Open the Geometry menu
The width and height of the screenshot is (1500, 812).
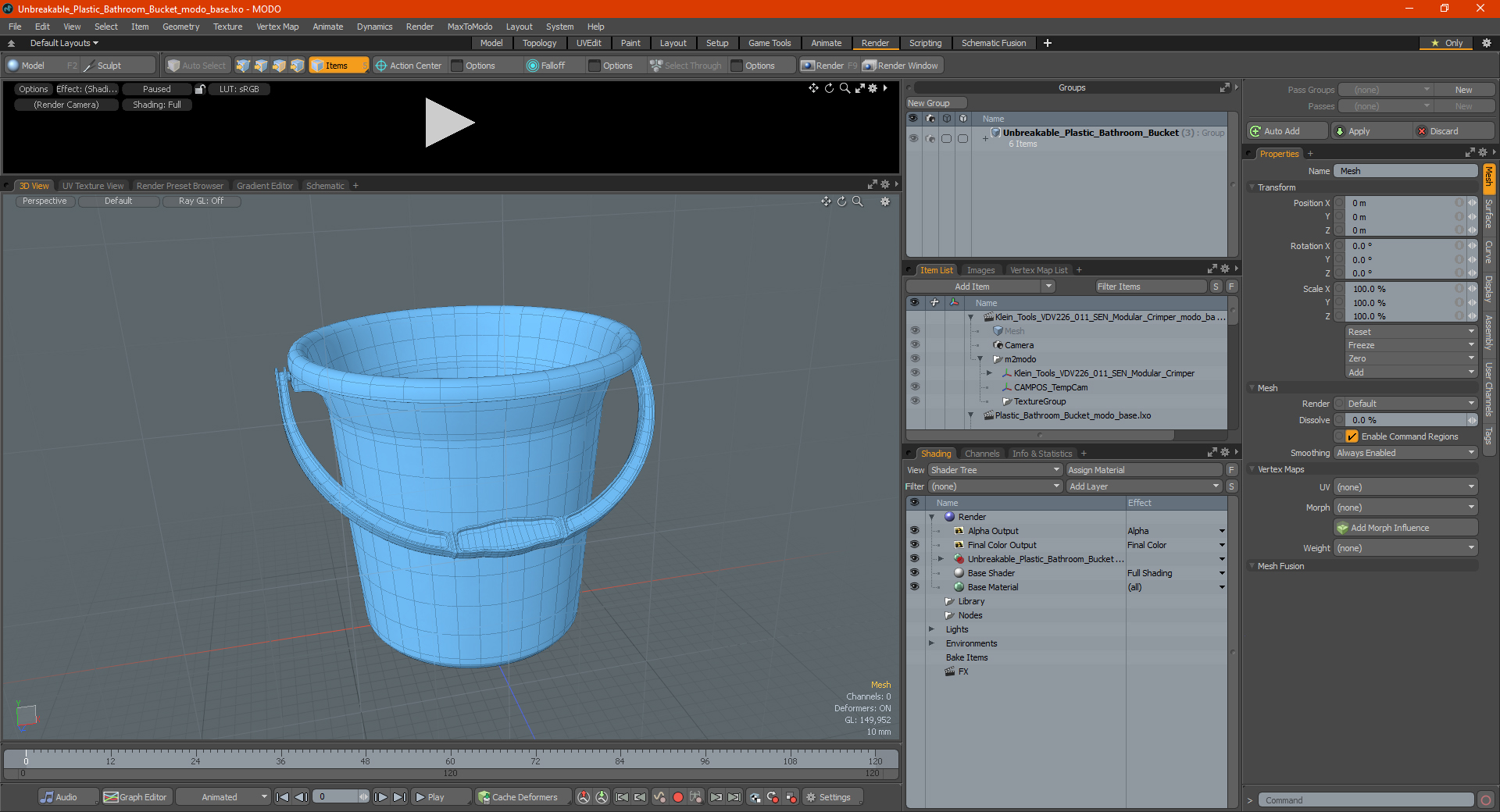(180, 27)
